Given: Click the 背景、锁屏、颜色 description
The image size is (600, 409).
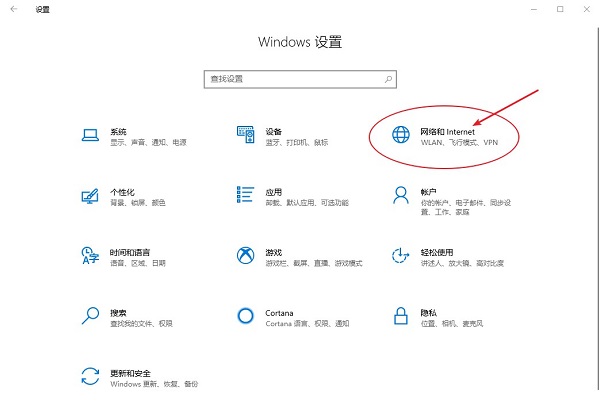Looking at the screenshot, I should (x=138, y=203).
